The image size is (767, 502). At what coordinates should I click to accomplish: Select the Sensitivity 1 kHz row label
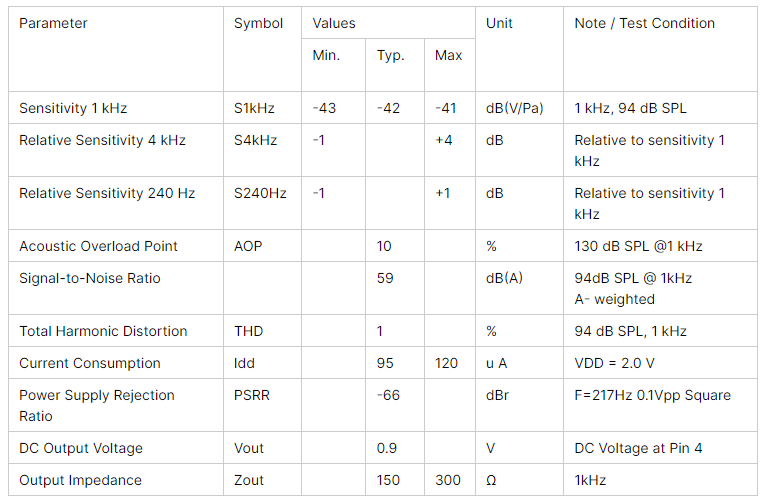click(73, 108)
